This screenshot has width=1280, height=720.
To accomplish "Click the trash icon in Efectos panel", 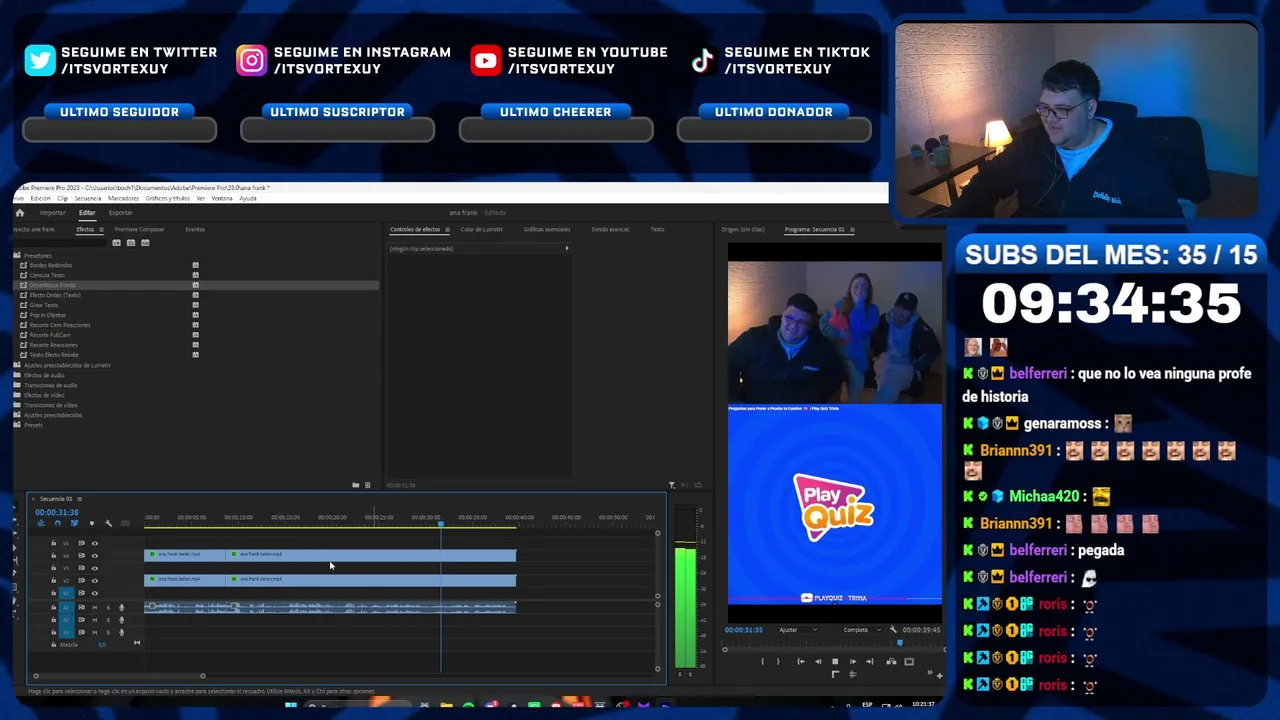I will coord(367,485).
